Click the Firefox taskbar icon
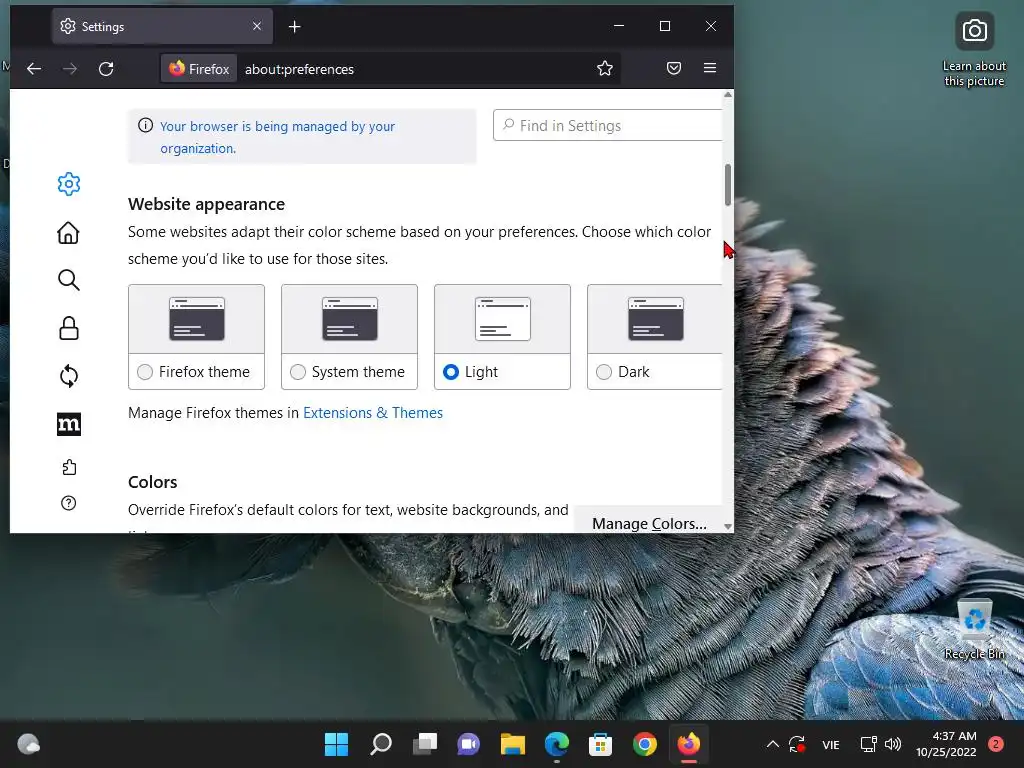This screenshot has height=768, width=1024. (688, 744)
